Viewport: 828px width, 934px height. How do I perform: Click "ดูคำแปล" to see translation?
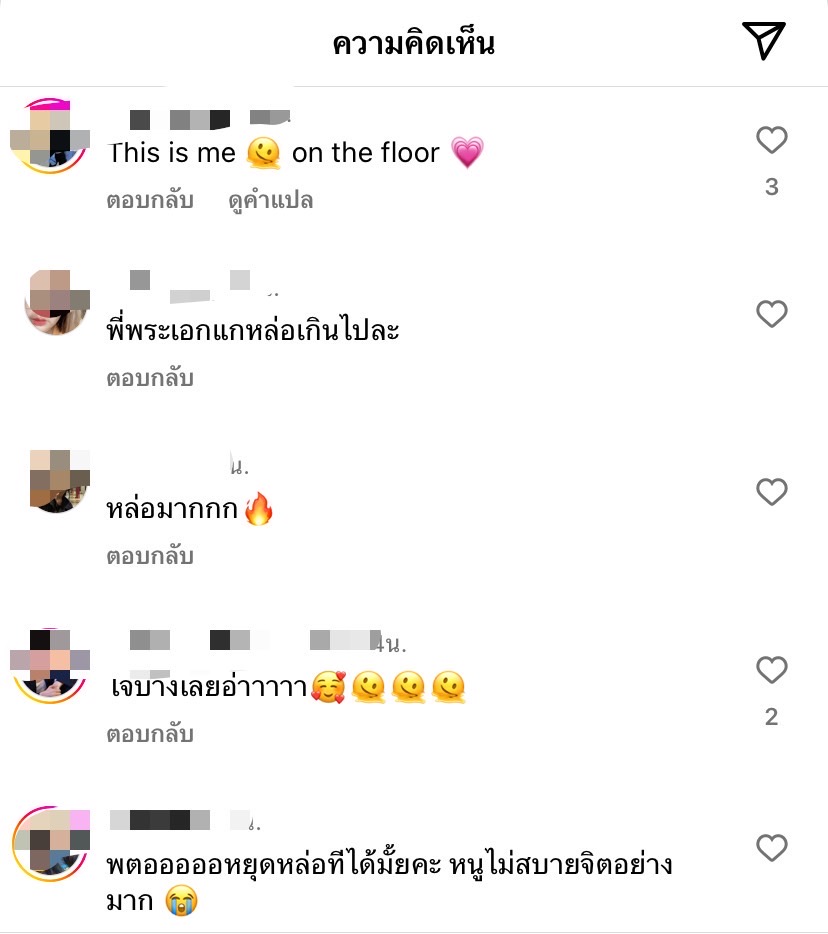pyautogui.click(x=270, y=201)
